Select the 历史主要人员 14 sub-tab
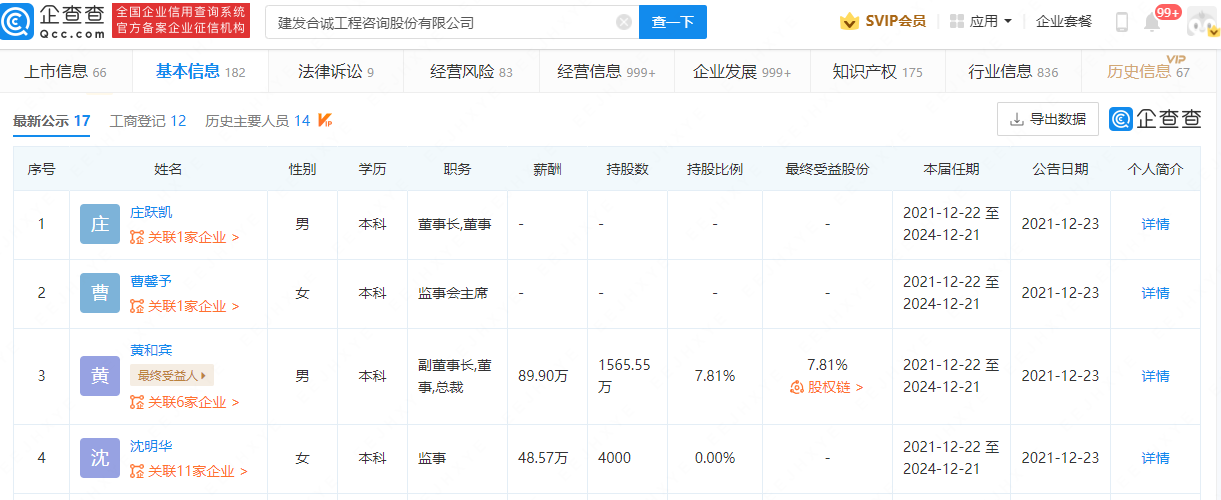The height and width of the screenshot is (500, 1221). click(258, 121)
